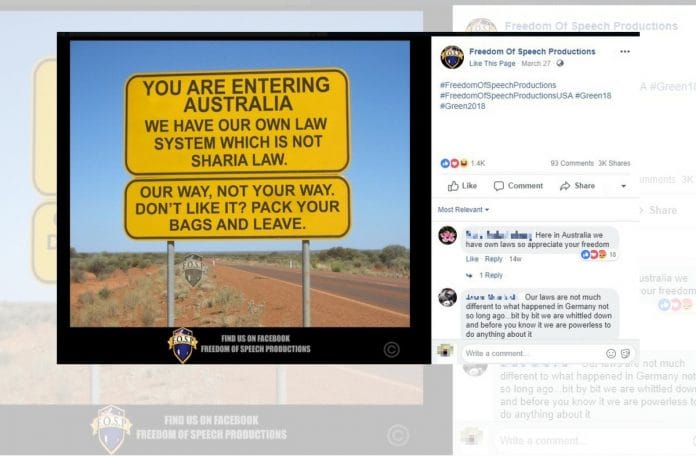Click the Share arrow icon

[x=565, y=186]
